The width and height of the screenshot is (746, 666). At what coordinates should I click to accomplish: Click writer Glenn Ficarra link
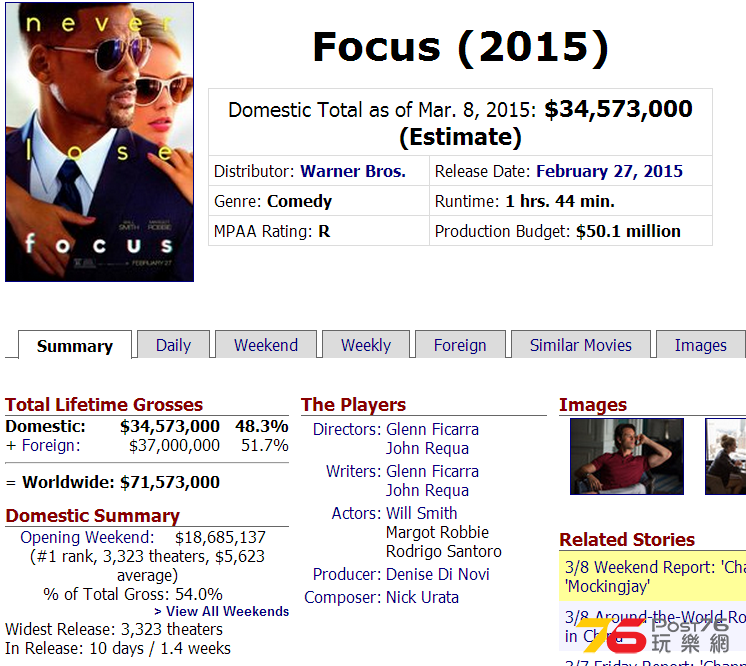pos(432,471)
